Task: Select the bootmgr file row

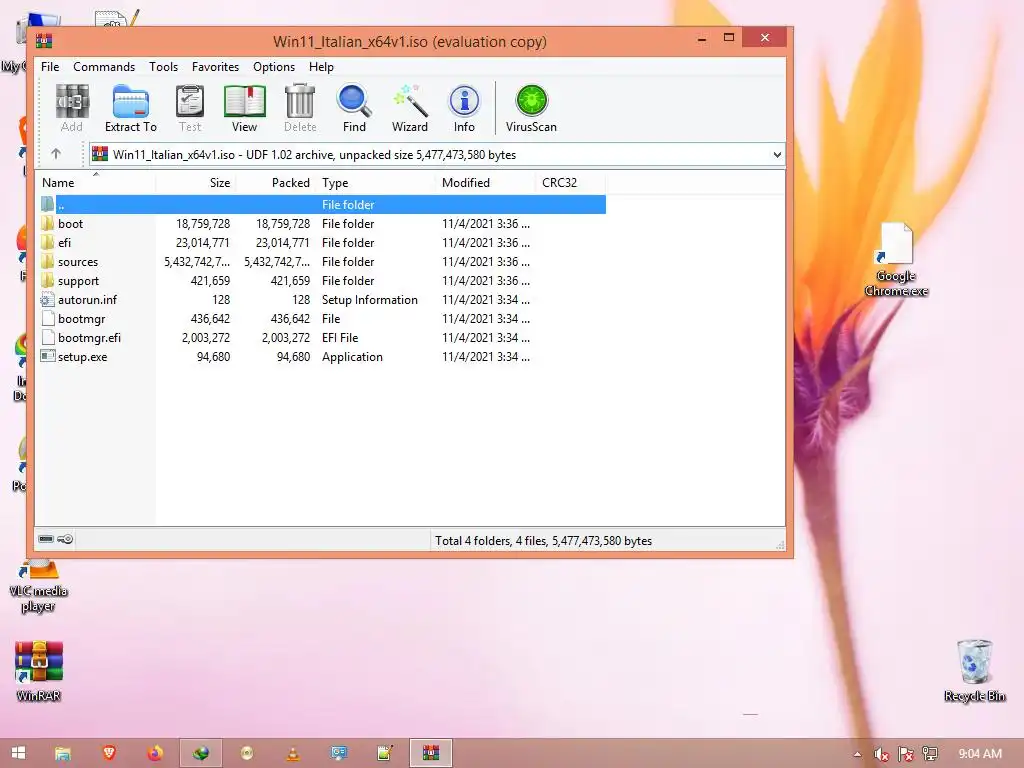Action: 322,319
